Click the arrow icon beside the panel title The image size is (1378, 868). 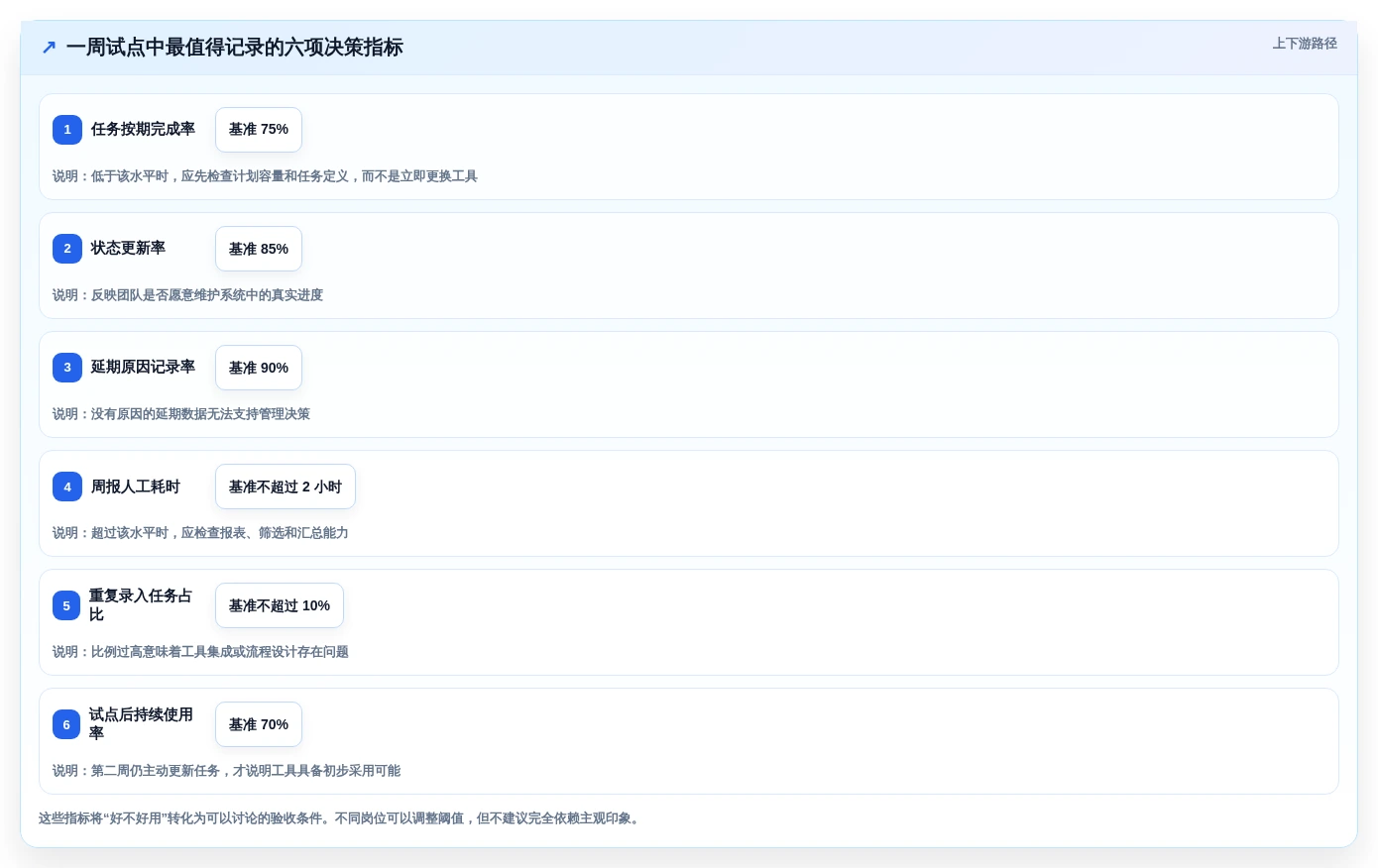(49, 48)
